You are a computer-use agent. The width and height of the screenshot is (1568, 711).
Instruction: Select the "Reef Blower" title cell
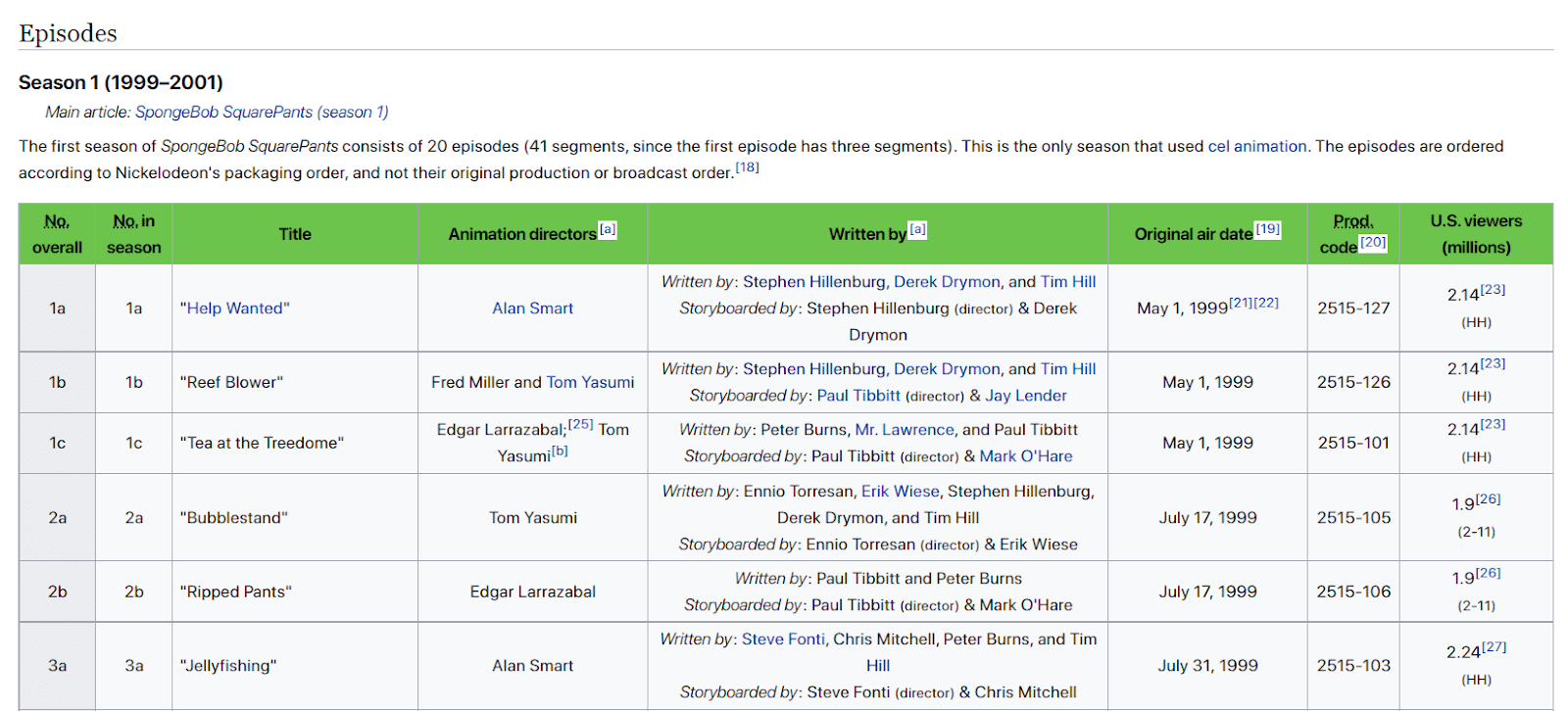pyautogui.click(x=295, y=382)
